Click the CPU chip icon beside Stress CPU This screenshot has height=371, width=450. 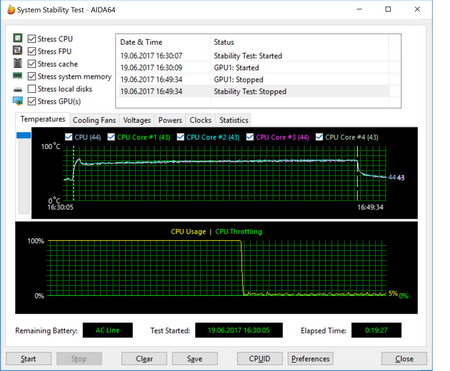pyautogui.click(x=18, y=38)
